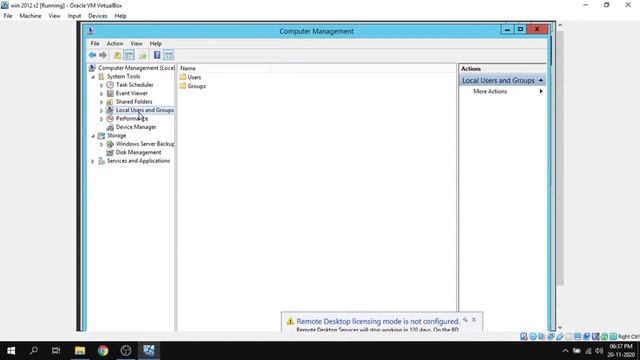Expand the Performance node arrow
This screenshot has height=360, width=640.
pos(101,119)
